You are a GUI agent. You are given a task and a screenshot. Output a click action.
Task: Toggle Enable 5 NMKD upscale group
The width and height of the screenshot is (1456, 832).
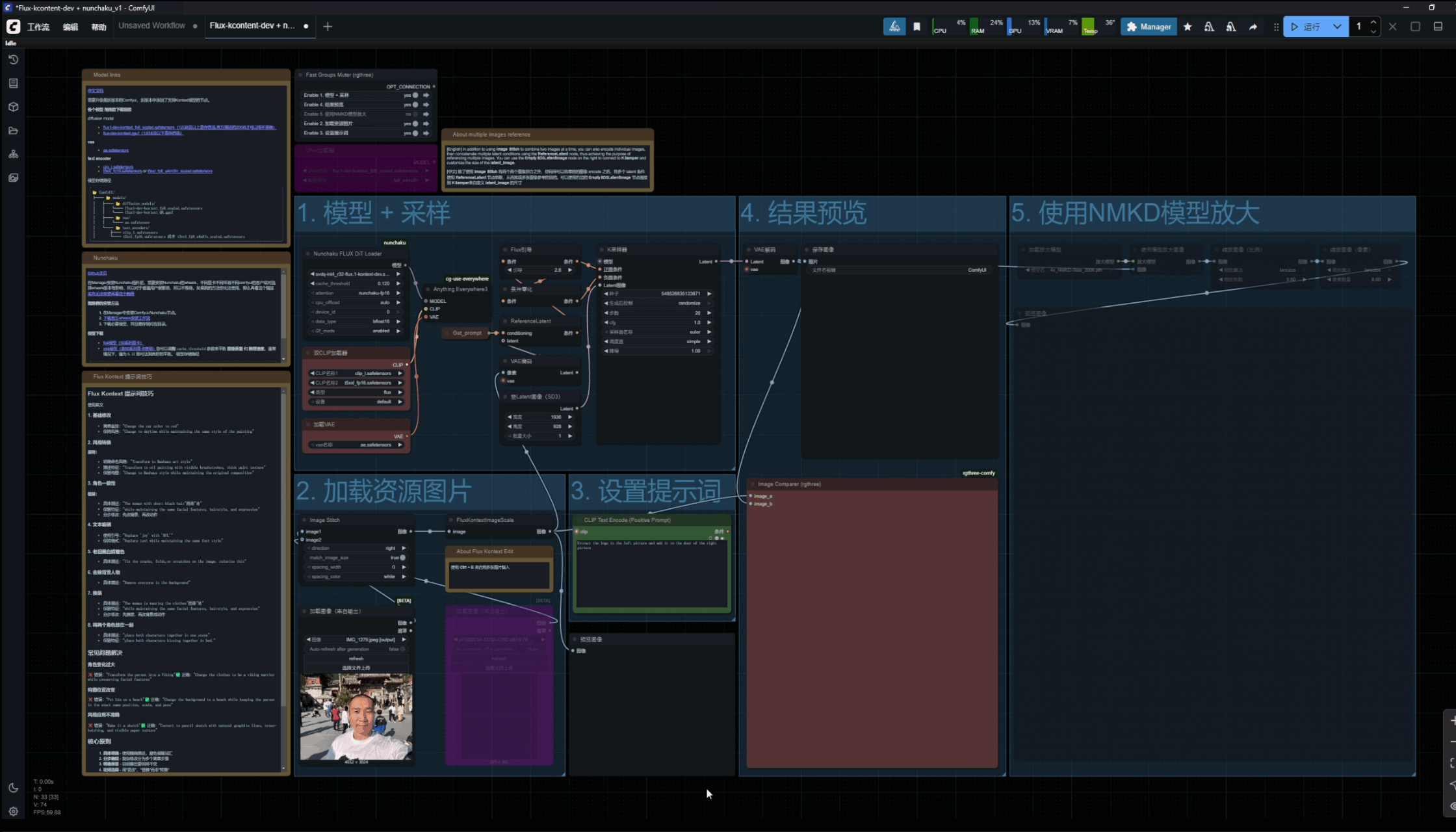(x=415, y=114)
